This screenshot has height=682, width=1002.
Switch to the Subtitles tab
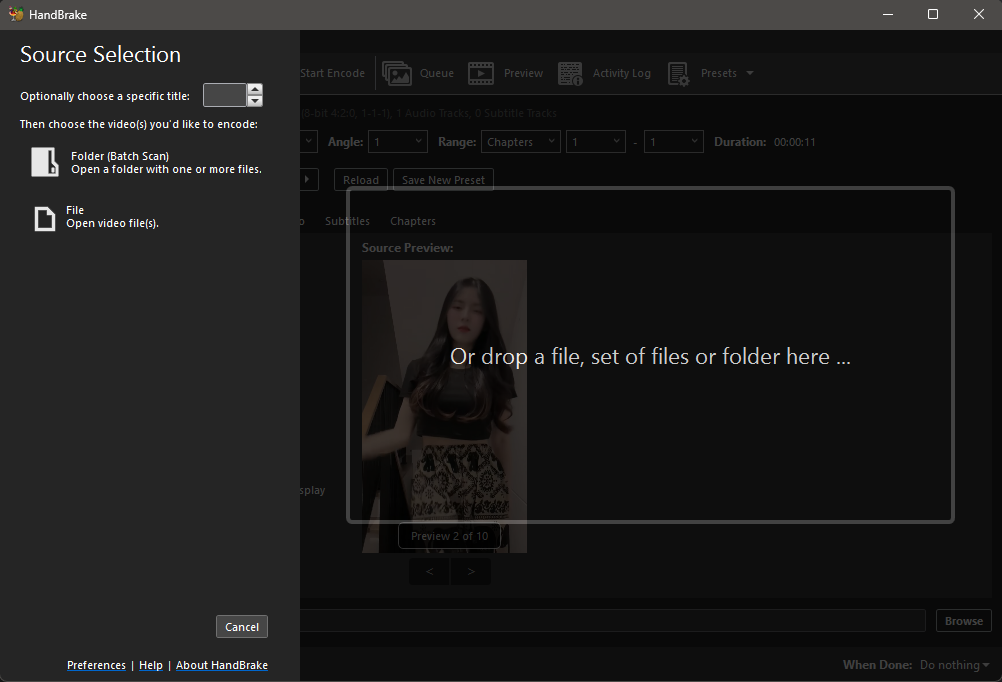tap(347, 221)
